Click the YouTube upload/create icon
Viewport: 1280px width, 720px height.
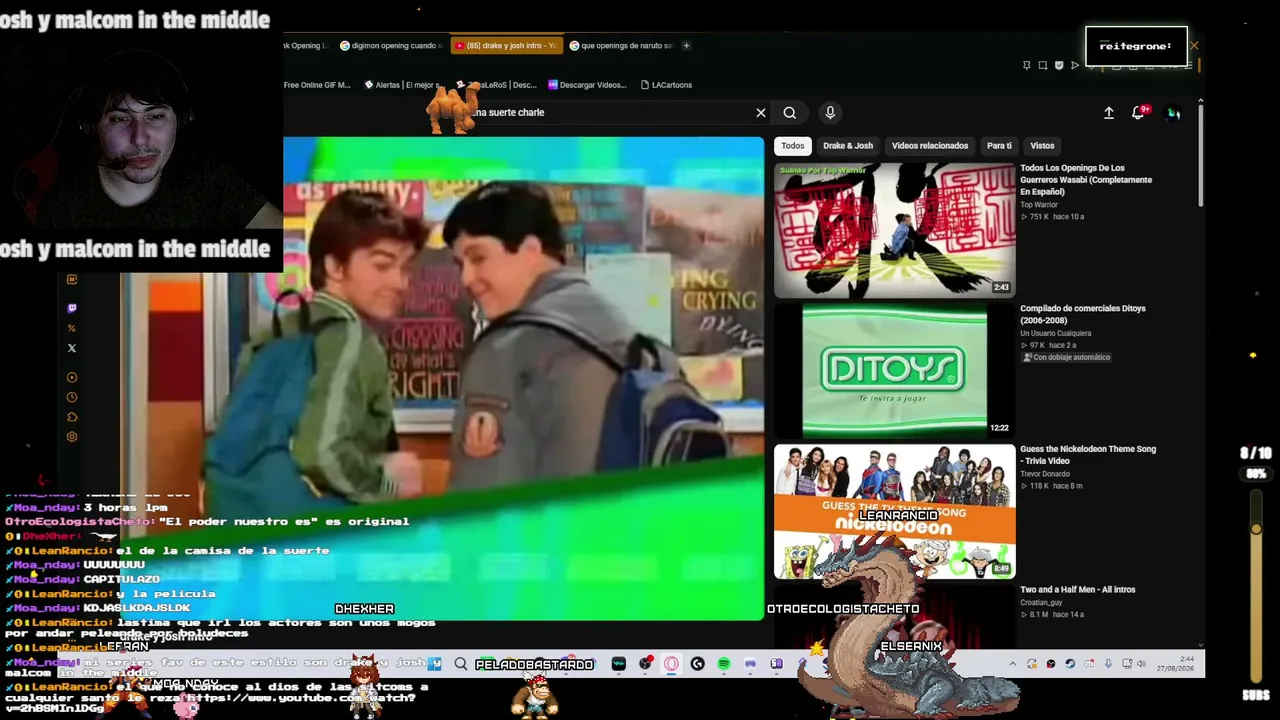pos(1109,113)
